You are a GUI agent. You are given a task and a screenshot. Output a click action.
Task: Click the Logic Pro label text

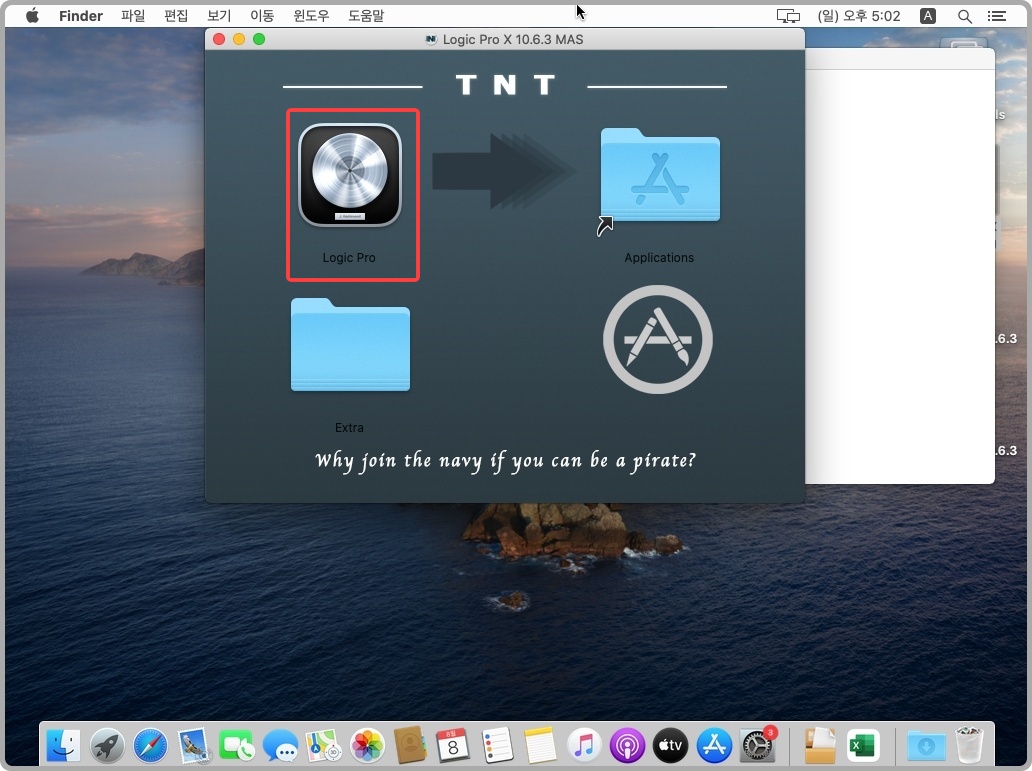349,257
